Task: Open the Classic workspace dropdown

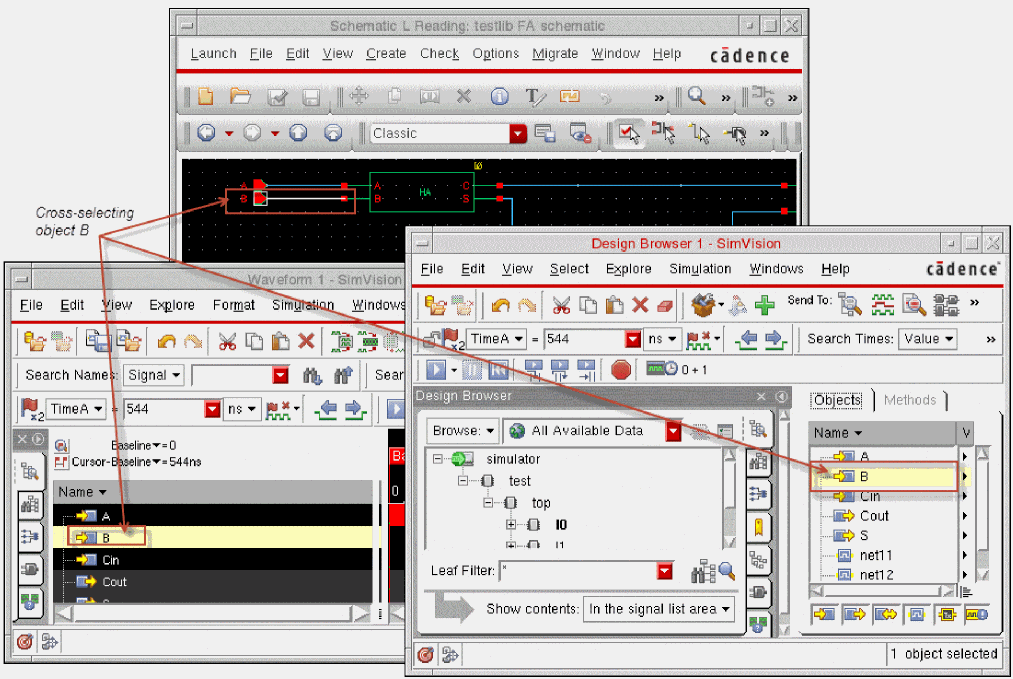Action: [x=517, y=134]
